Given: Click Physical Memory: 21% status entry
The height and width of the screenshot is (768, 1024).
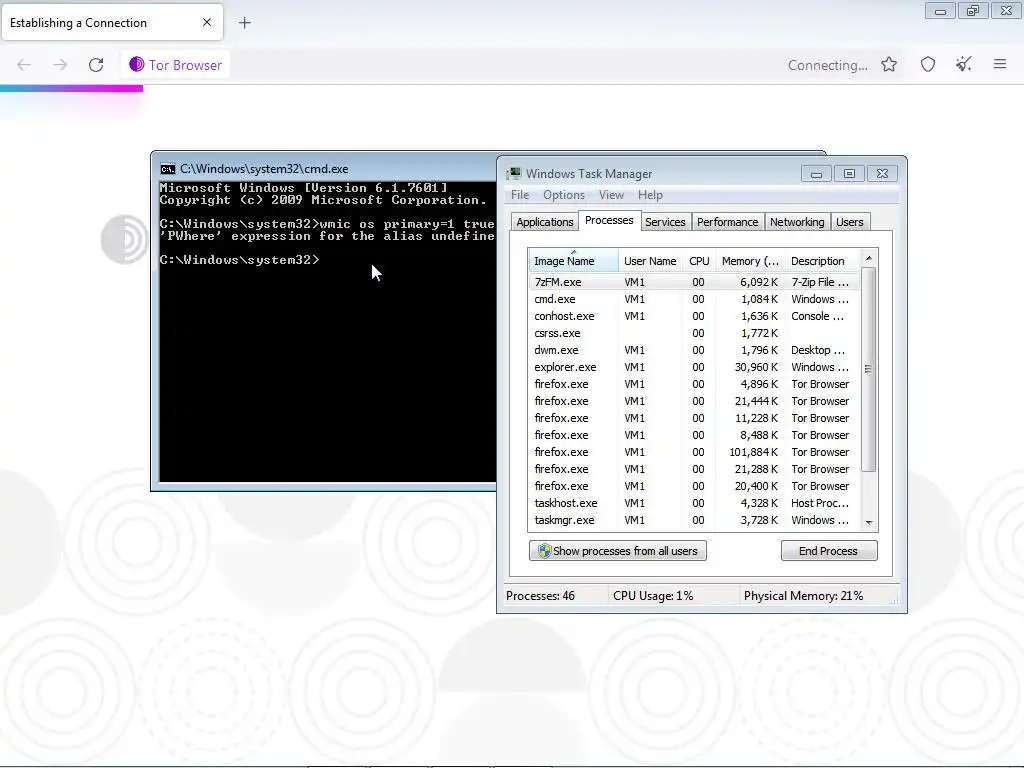Looking at the screenshot, I should point(803,596).
